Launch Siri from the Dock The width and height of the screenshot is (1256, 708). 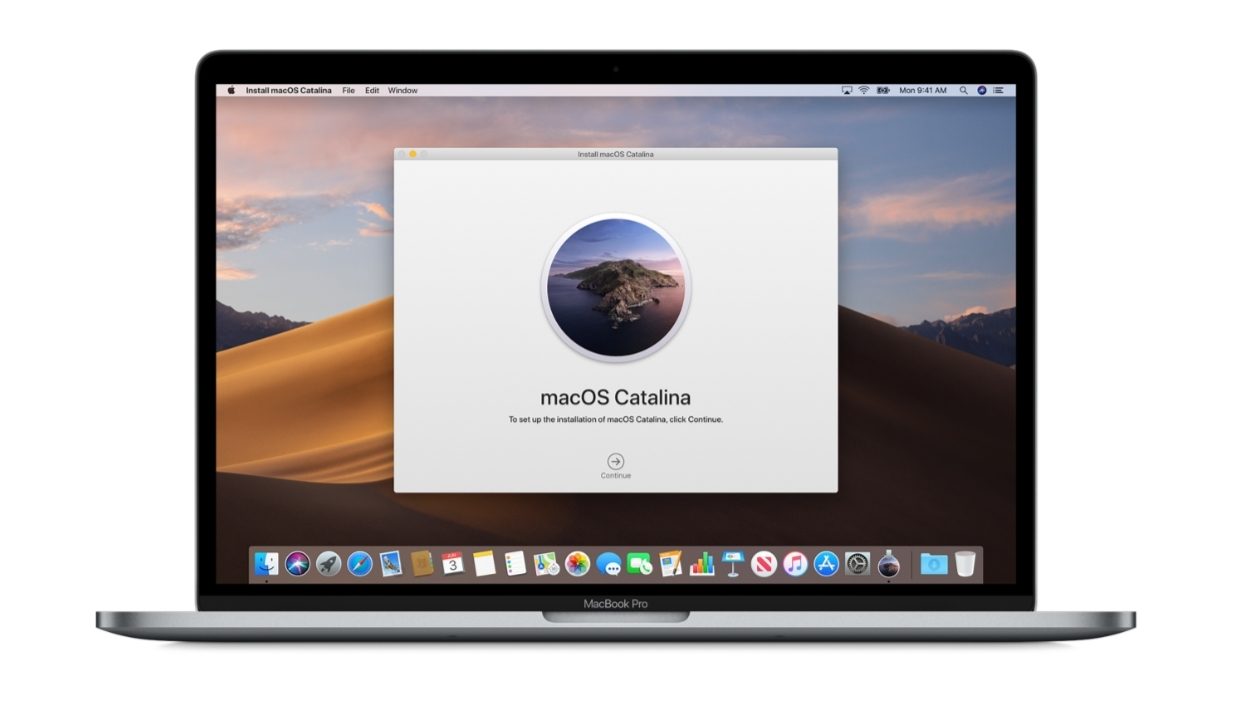click(x=297, y=564)
